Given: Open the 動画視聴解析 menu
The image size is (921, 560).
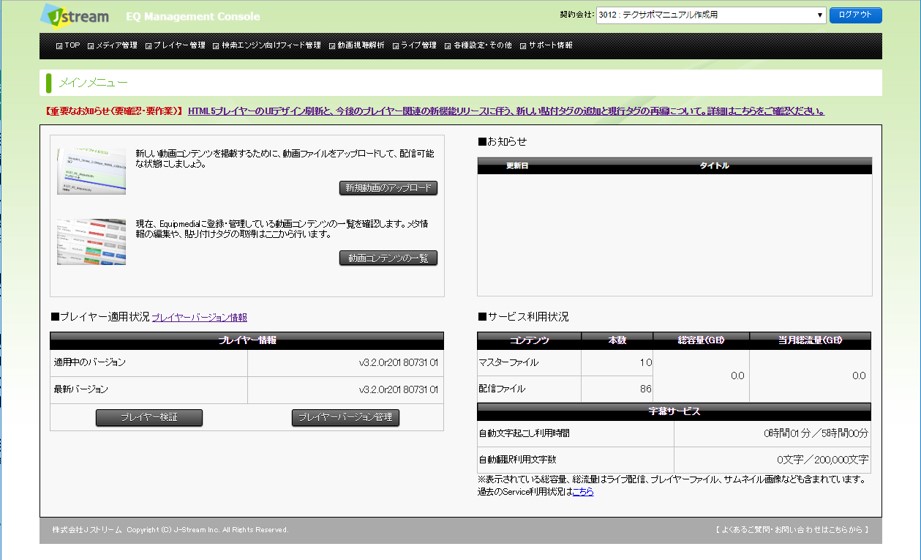Looking at the screenshot, I should tap(360, 46).
